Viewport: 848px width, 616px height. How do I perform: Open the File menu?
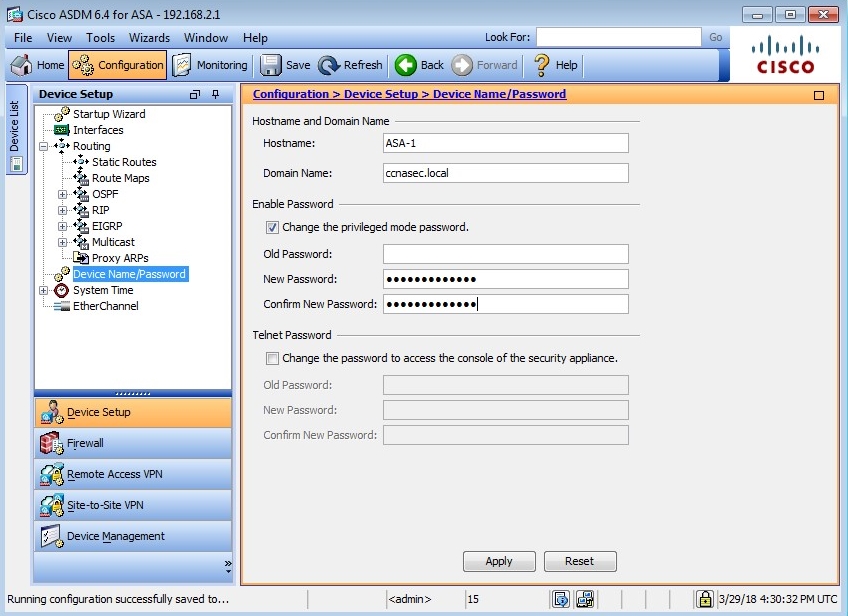pyautogui.click(x=23, y=38)
